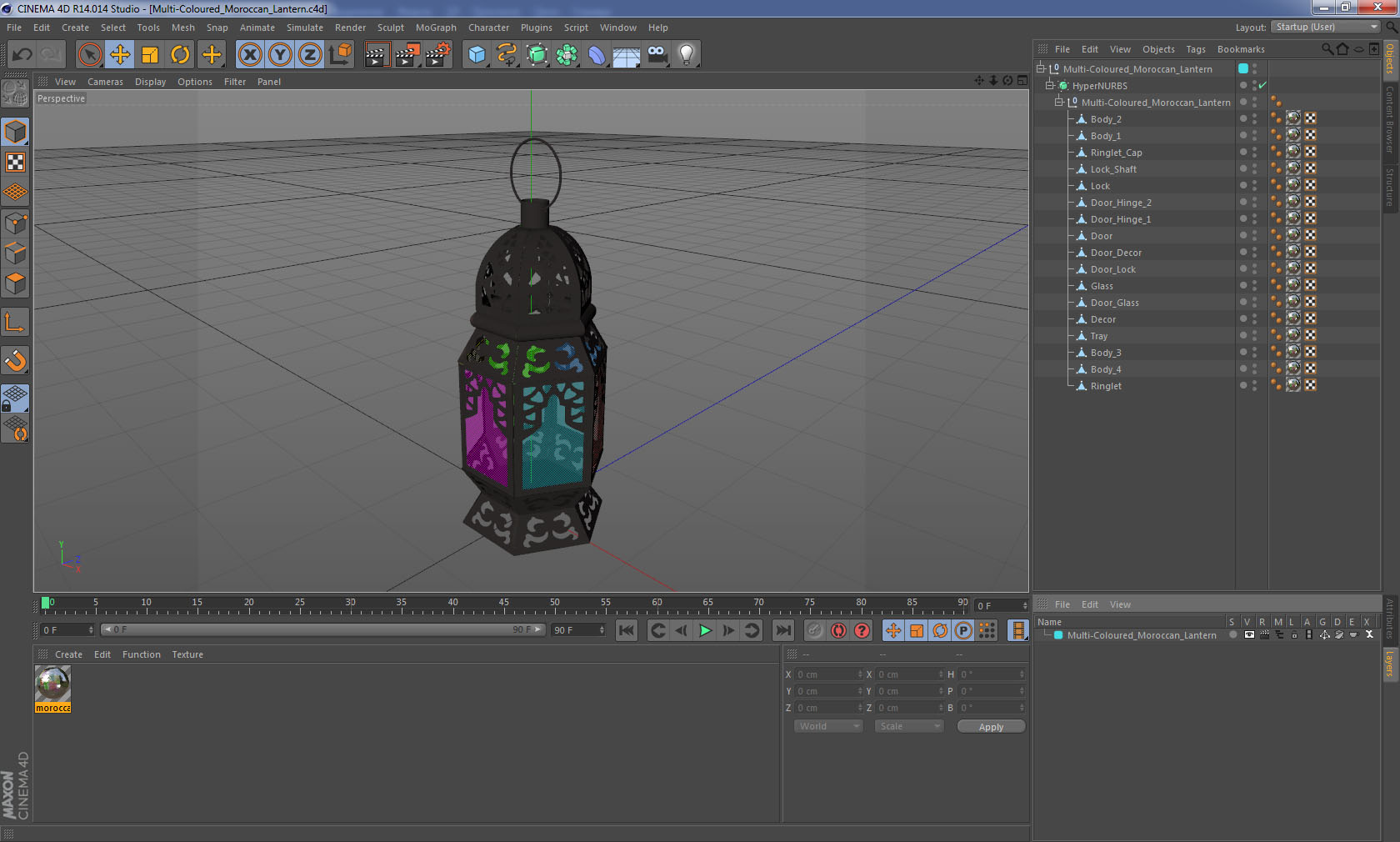The width and height of the screenshot is (1400, 842).
Task: Open the viewport Cameras menu
Action: (105, 82)
